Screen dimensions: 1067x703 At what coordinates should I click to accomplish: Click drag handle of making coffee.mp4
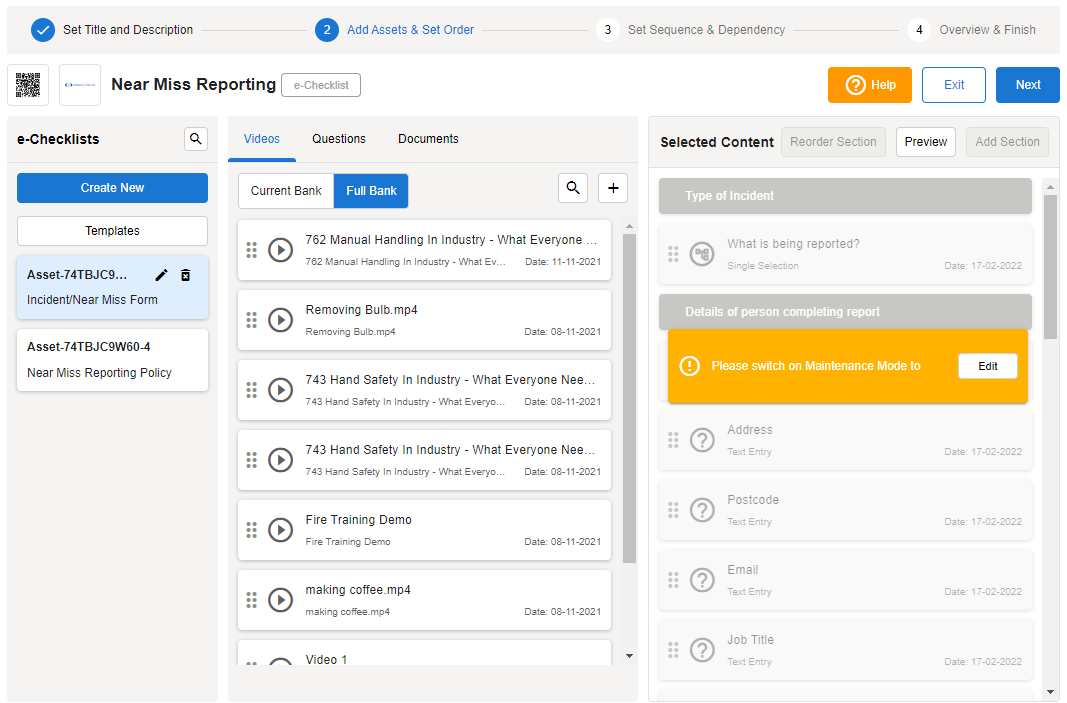251,600
